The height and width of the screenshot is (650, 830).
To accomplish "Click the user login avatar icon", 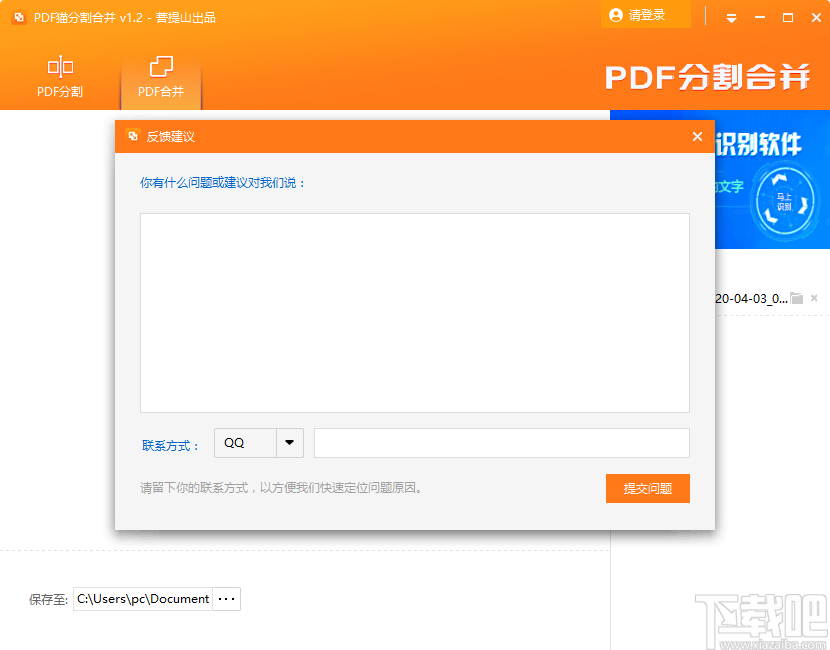I will [x=617, y=15].
